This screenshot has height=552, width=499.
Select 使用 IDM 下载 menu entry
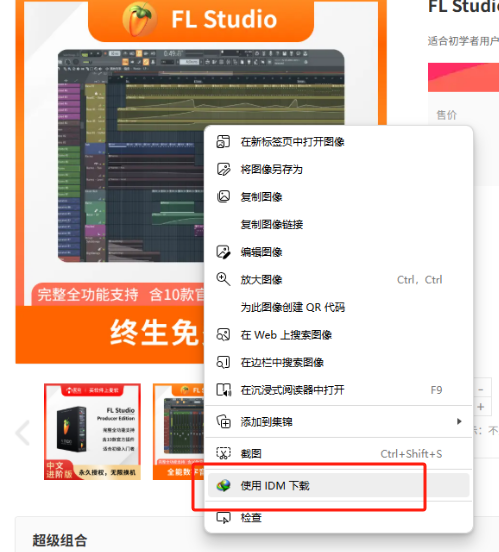[x=338, y=486]
